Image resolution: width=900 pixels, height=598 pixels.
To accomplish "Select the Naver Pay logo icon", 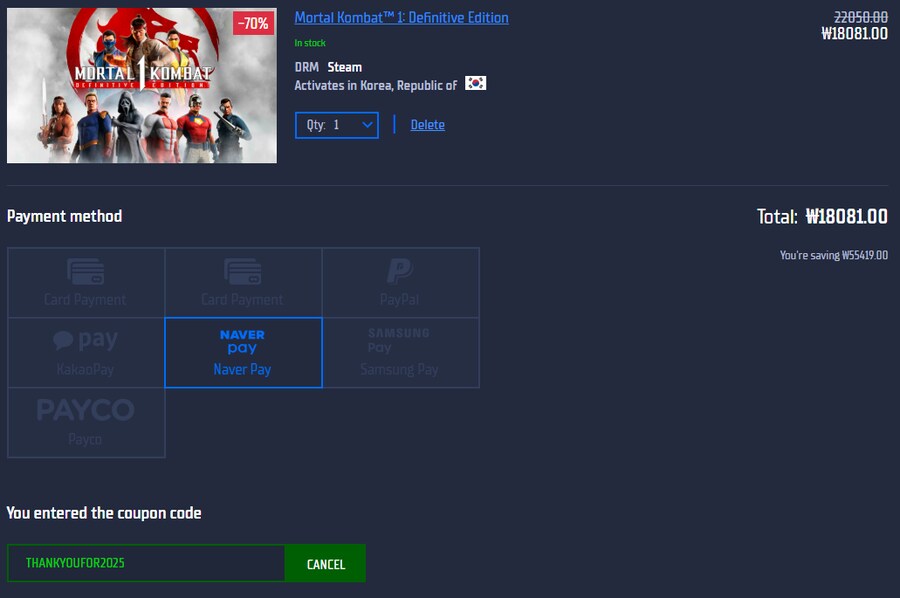I will tap(242, 342).
